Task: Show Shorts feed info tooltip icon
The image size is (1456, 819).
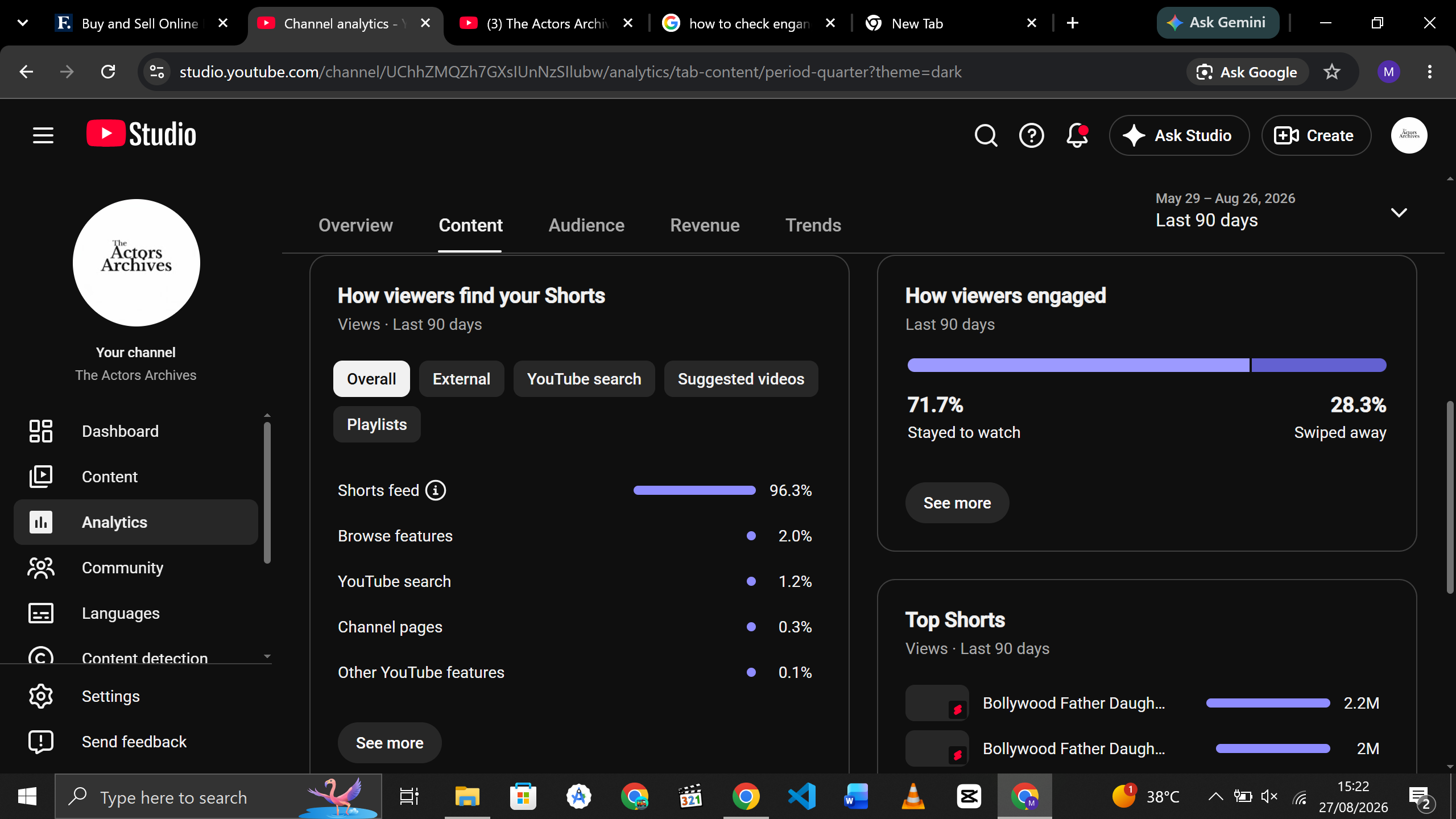Action: (436, 490)
